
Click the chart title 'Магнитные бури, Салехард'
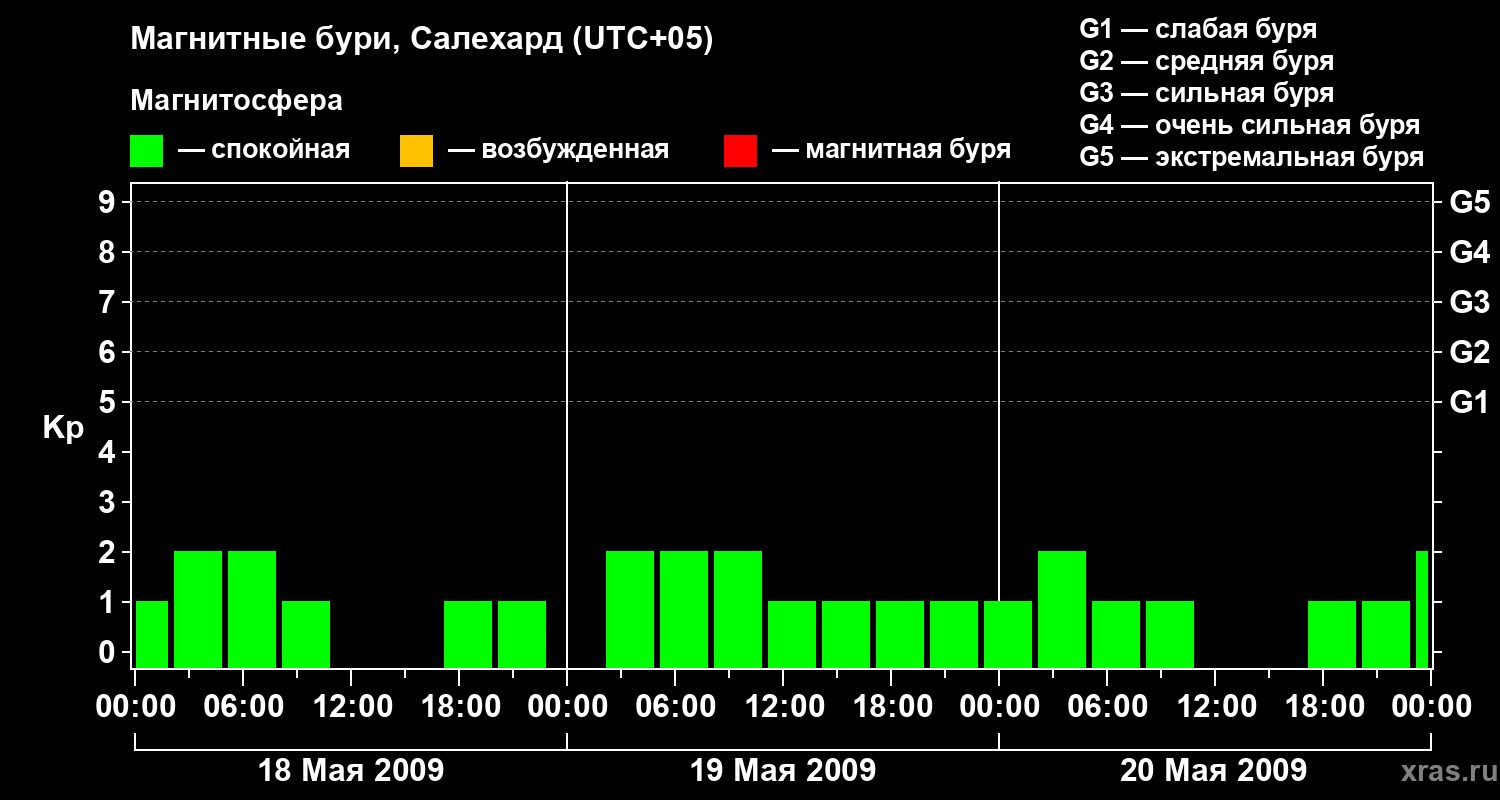[421, 40]
